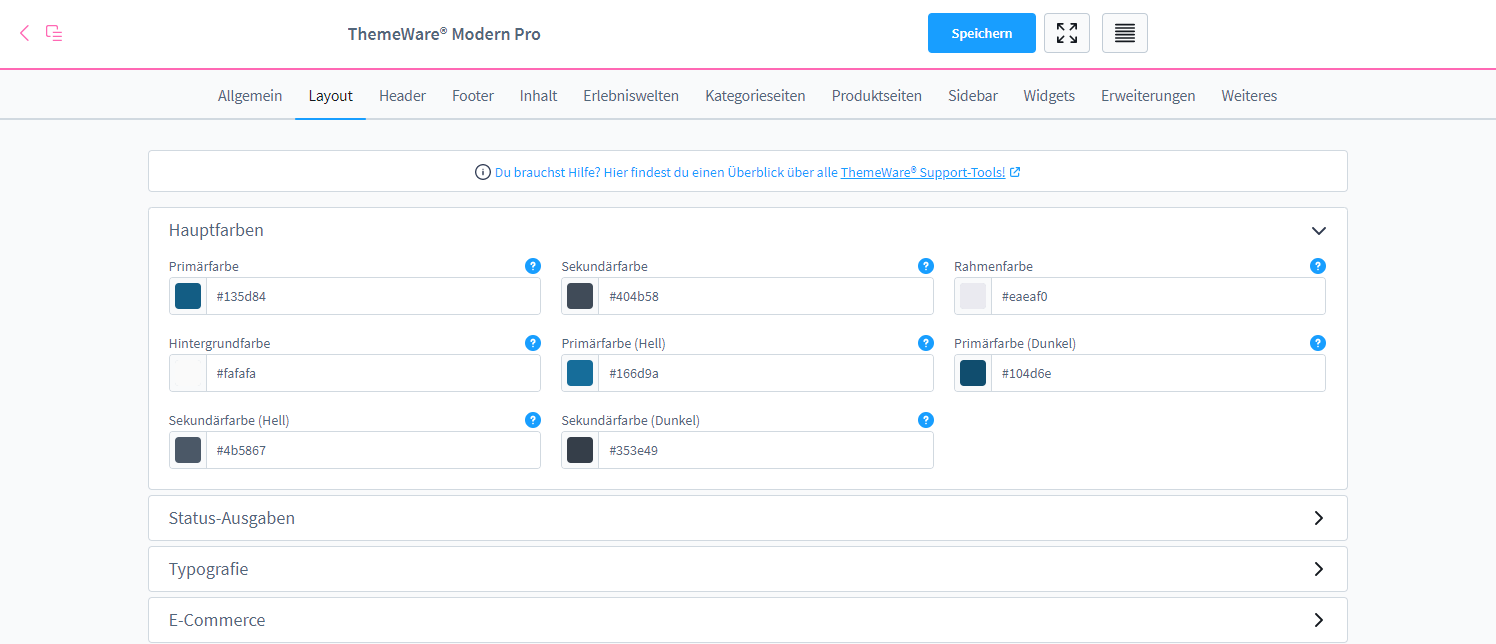Open the Produktseiten tab
This screenshot has height=644, width=1496.
click(877, 96)
